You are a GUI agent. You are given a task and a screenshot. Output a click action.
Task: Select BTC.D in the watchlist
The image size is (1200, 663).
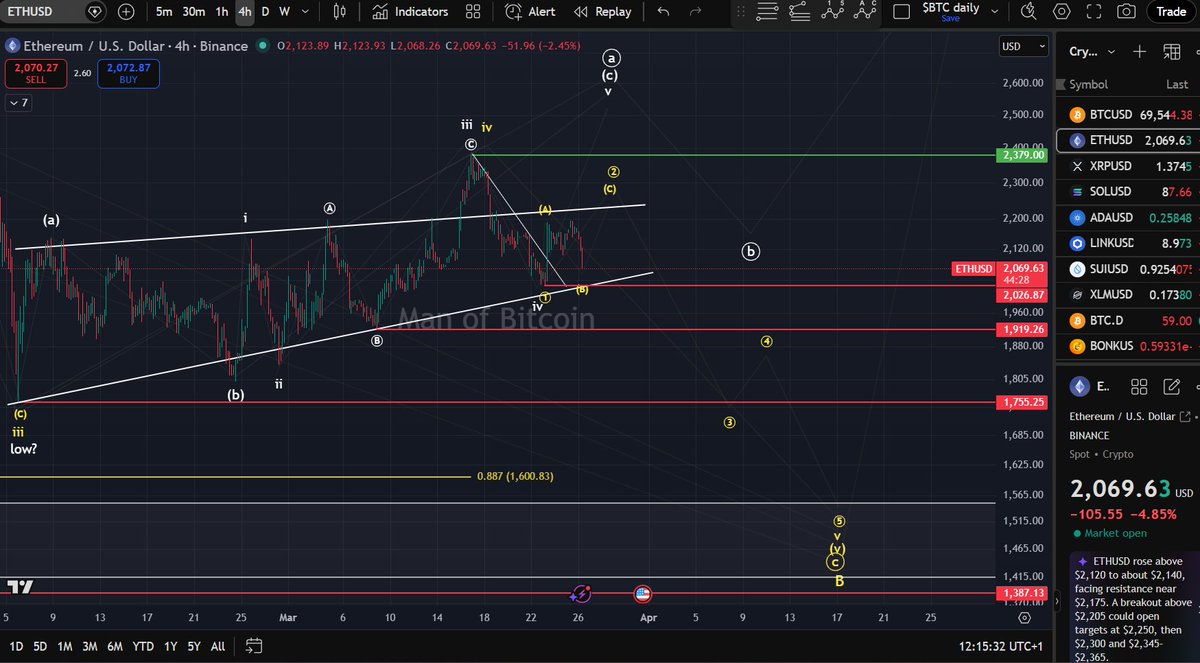point(1128,320)
